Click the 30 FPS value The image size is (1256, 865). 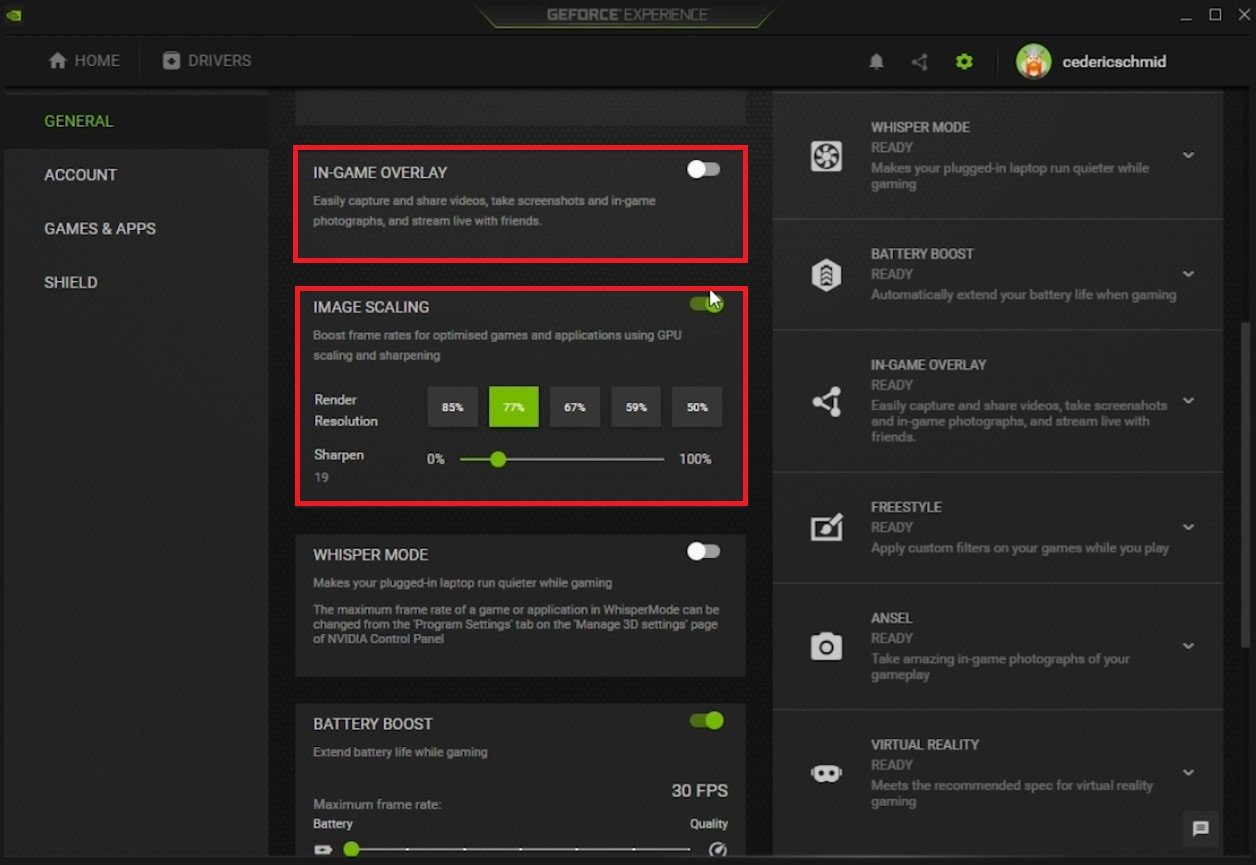(700, 791)
